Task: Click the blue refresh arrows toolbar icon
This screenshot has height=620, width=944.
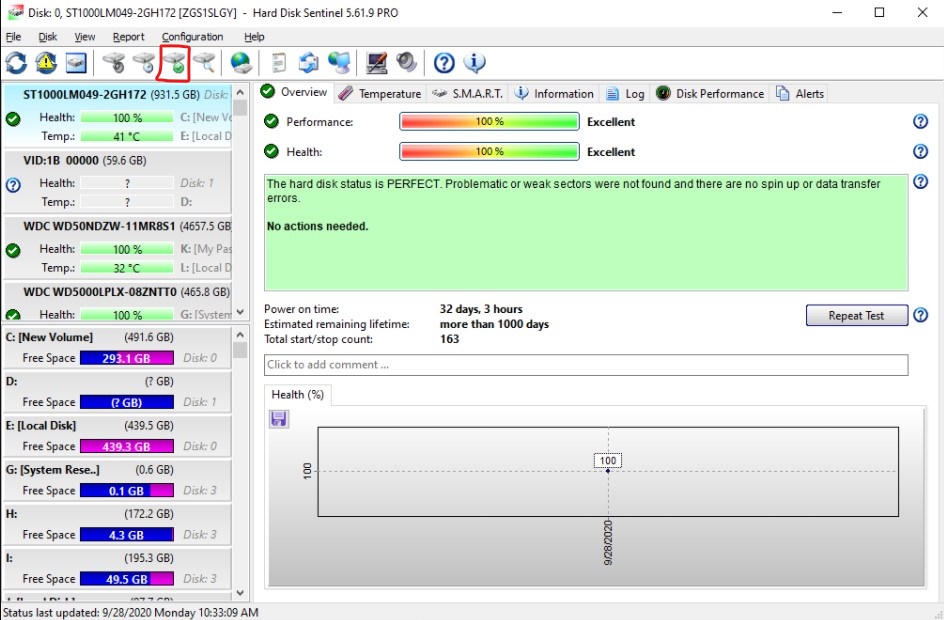Action: (16, 63)
